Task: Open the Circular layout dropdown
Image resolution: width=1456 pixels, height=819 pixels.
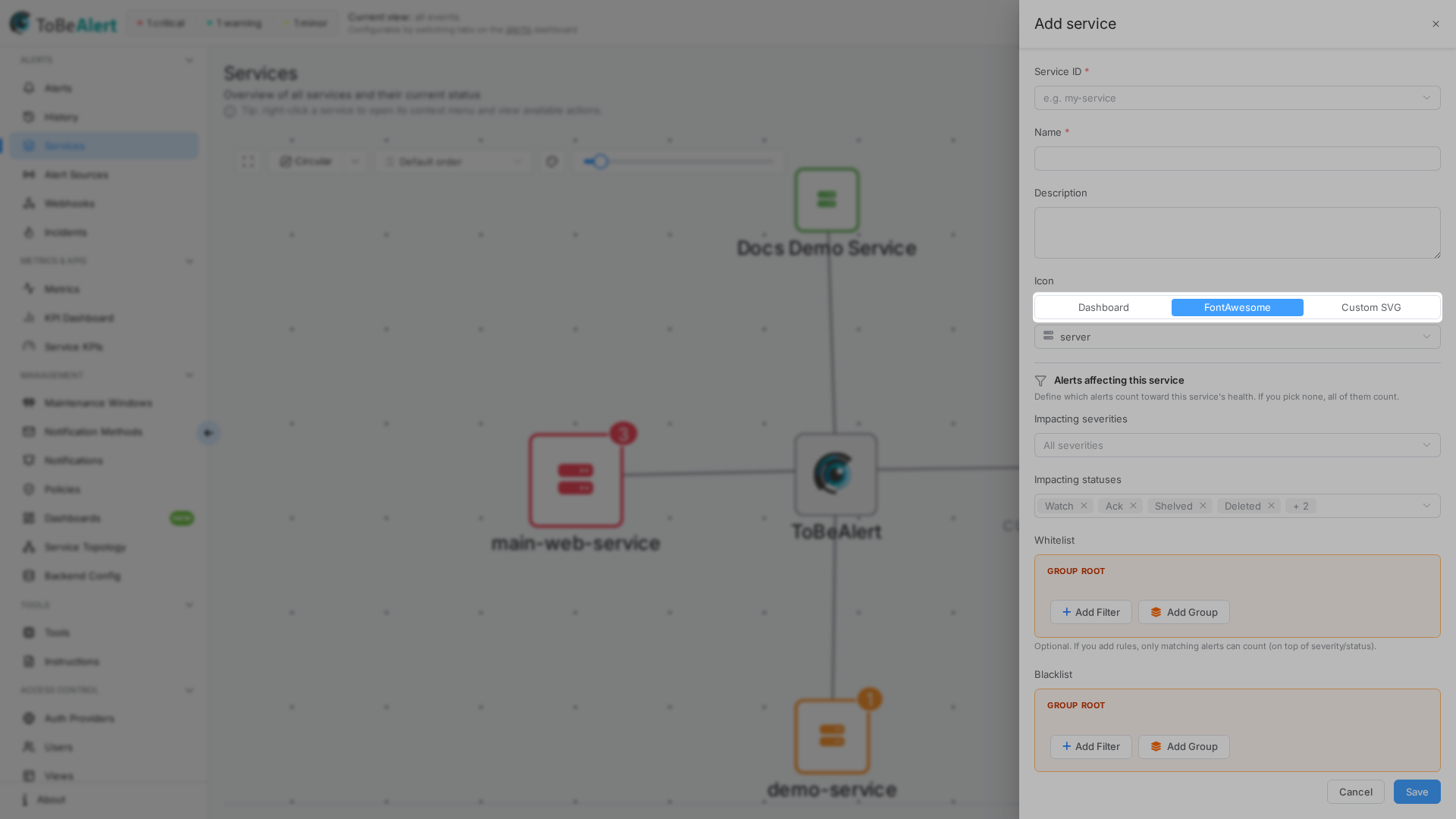Action: coord(318,162)
